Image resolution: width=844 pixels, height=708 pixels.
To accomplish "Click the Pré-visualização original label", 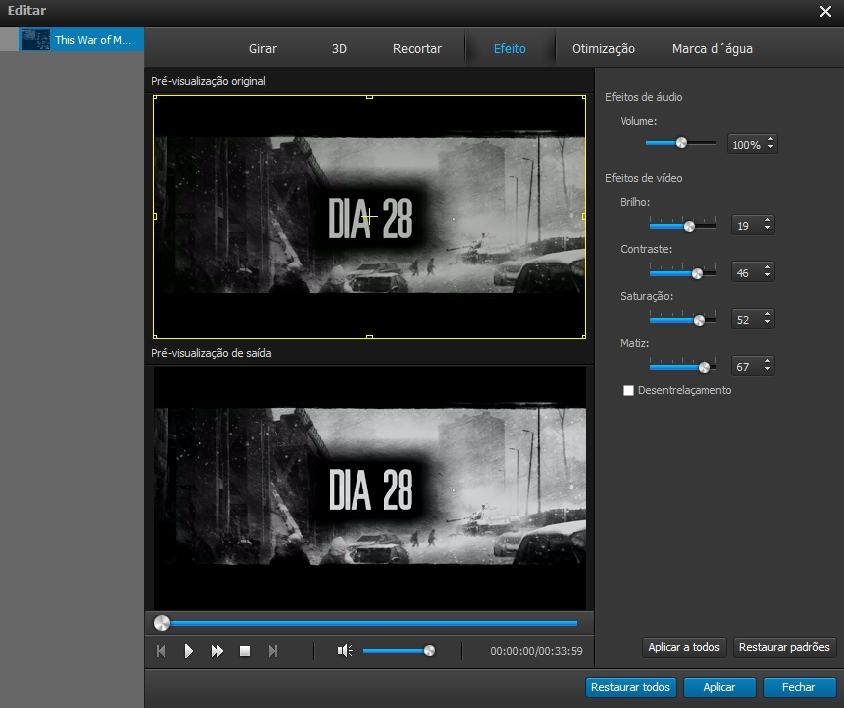I will click(x=208, y=81).
